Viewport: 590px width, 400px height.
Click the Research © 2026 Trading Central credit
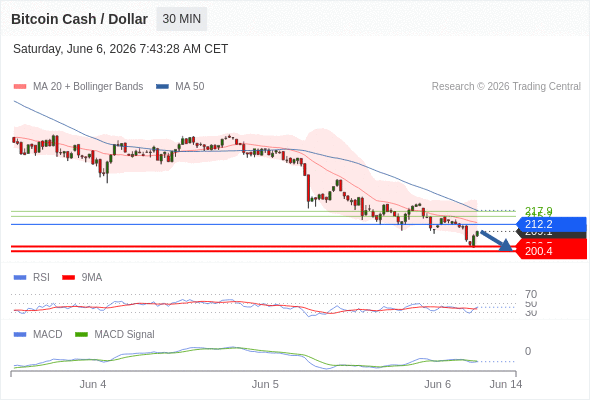tap(506, 87)
